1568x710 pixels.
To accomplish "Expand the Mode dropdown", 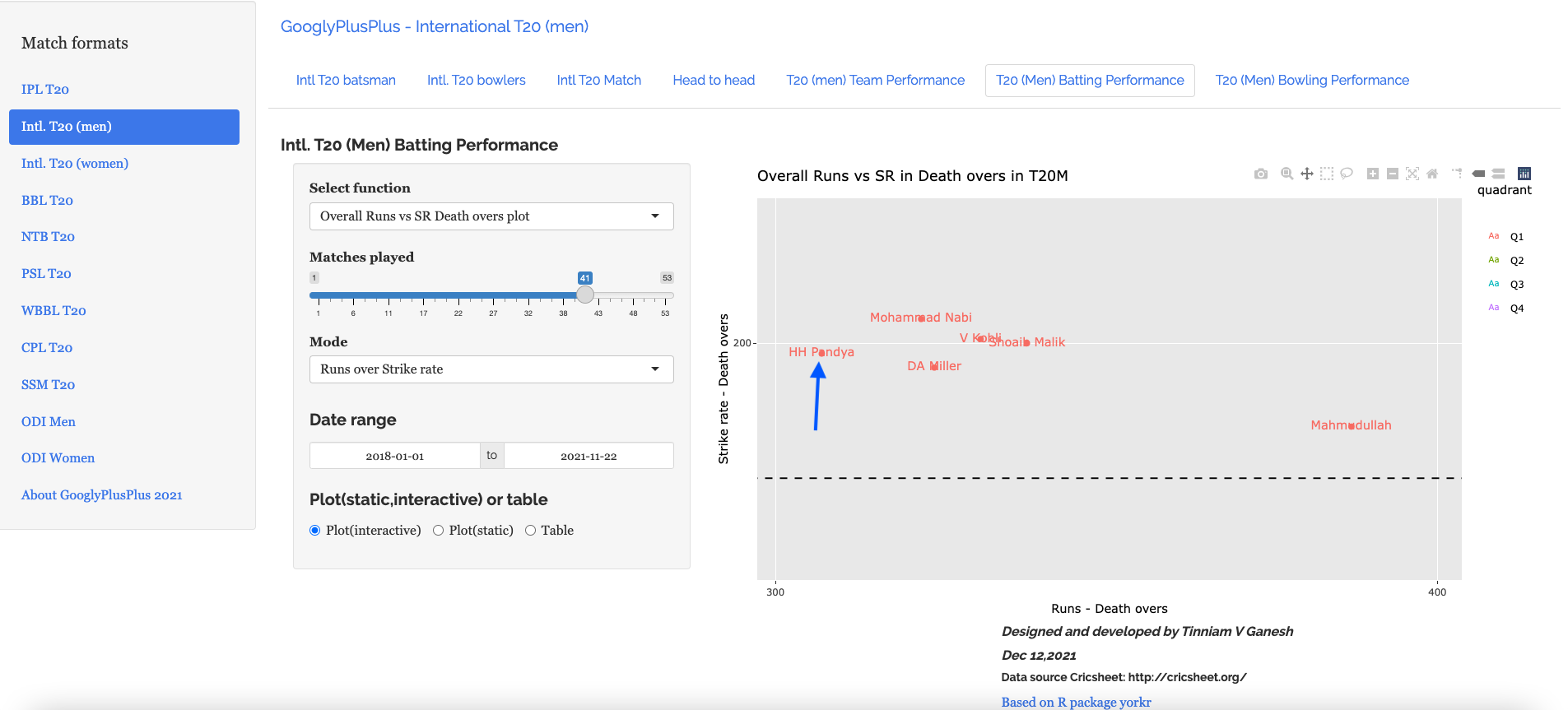I will pyautogui.click(x=491, y=369).
